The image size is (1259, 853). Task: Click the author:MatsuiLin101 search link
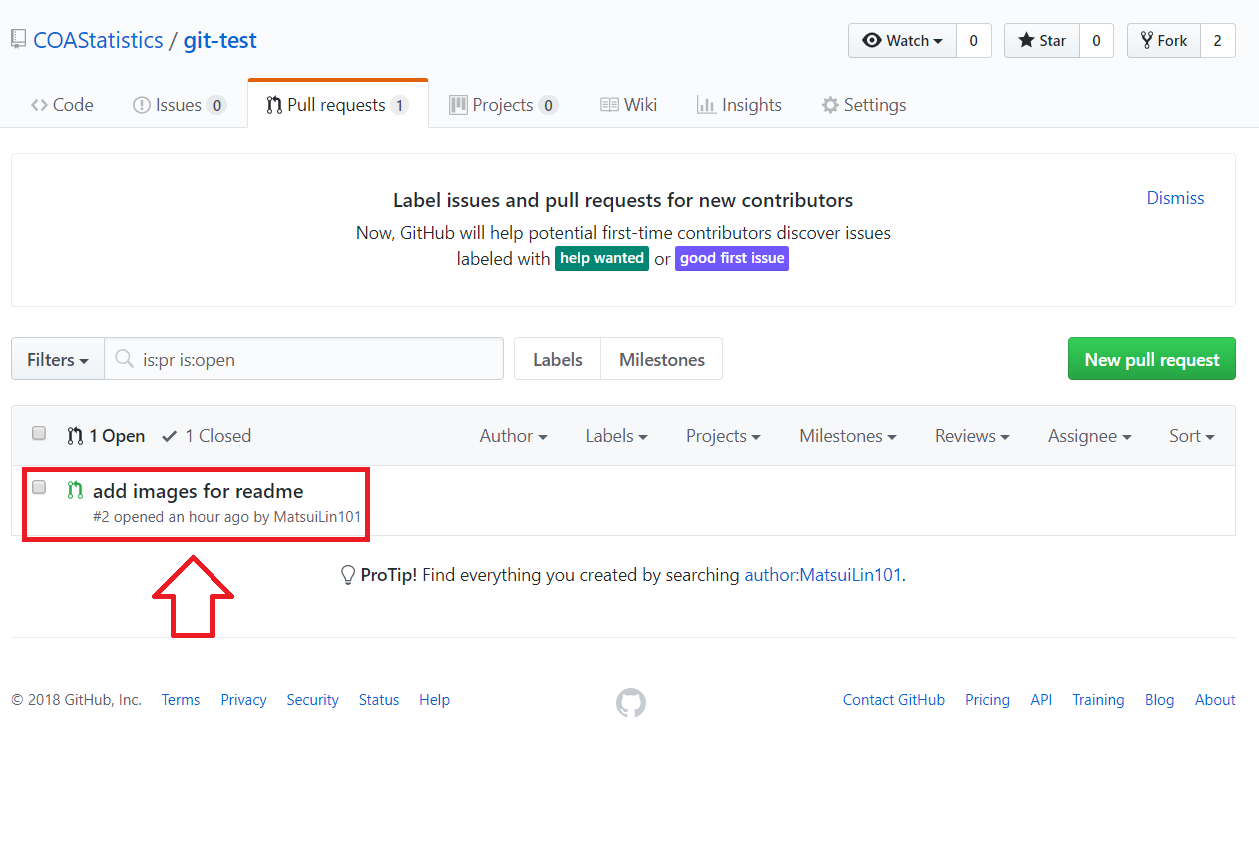click(x=823, y=575)
